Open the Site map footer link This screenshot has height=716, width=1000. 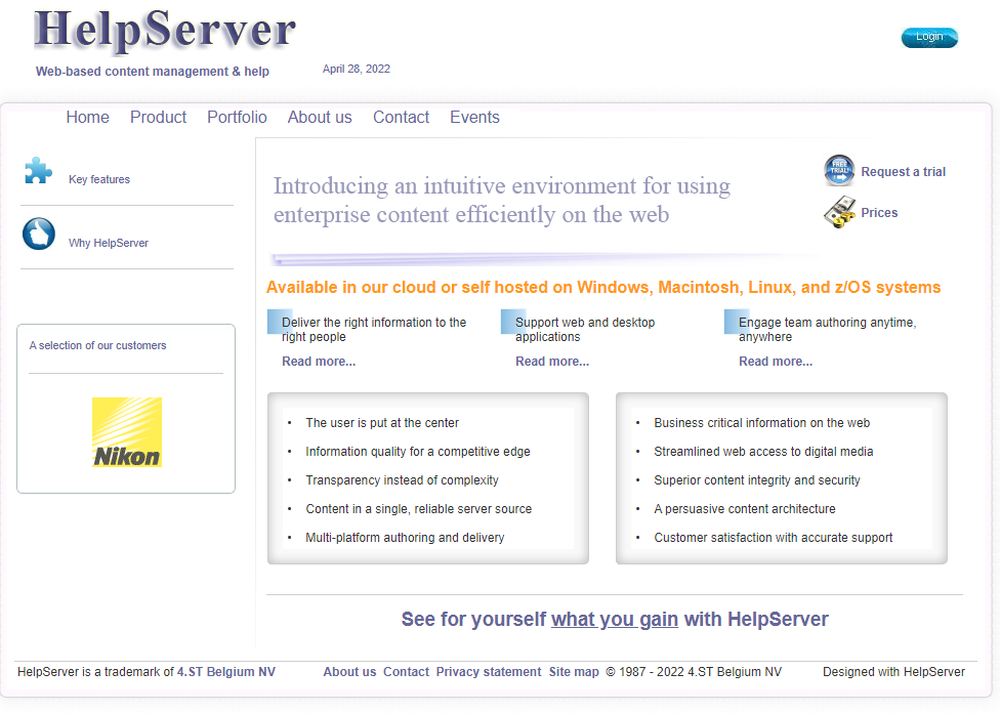(x=574, y=672)
